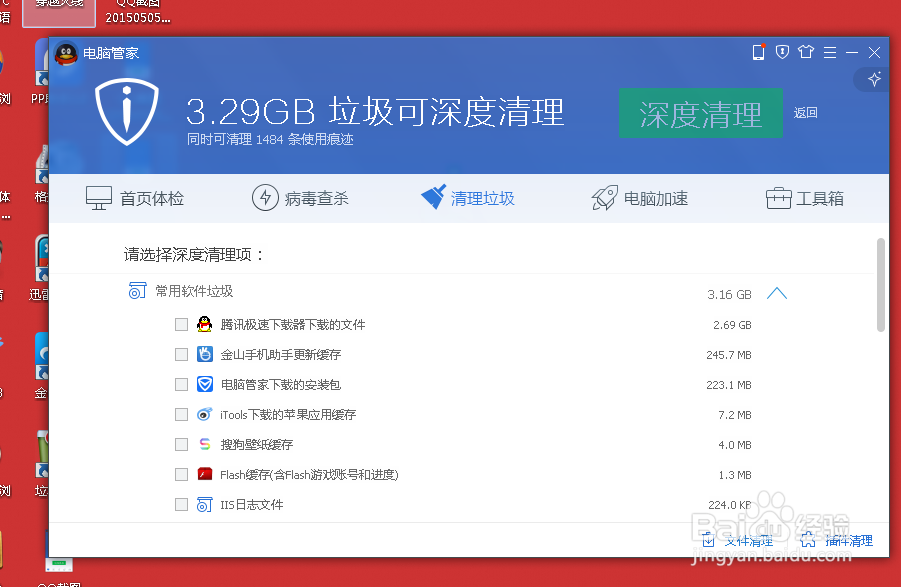Click the shield icon in the title bar
Screen dimensions: 901x587
[x=782, y=52]
